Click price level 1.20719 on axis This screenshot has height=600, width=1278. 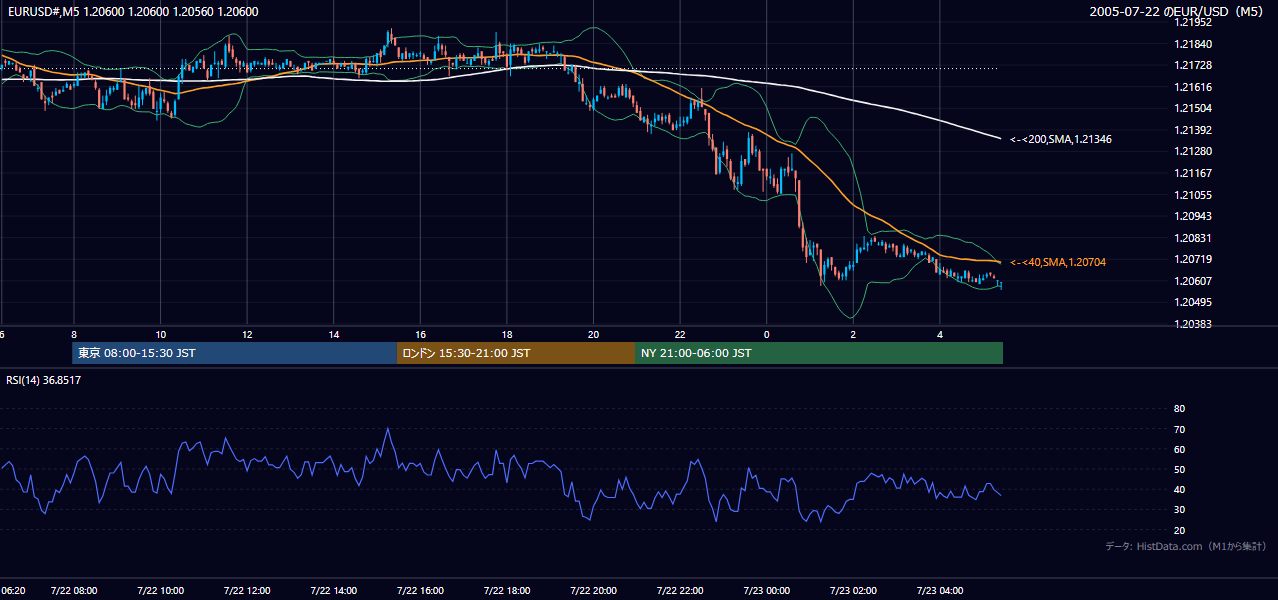1192,259
